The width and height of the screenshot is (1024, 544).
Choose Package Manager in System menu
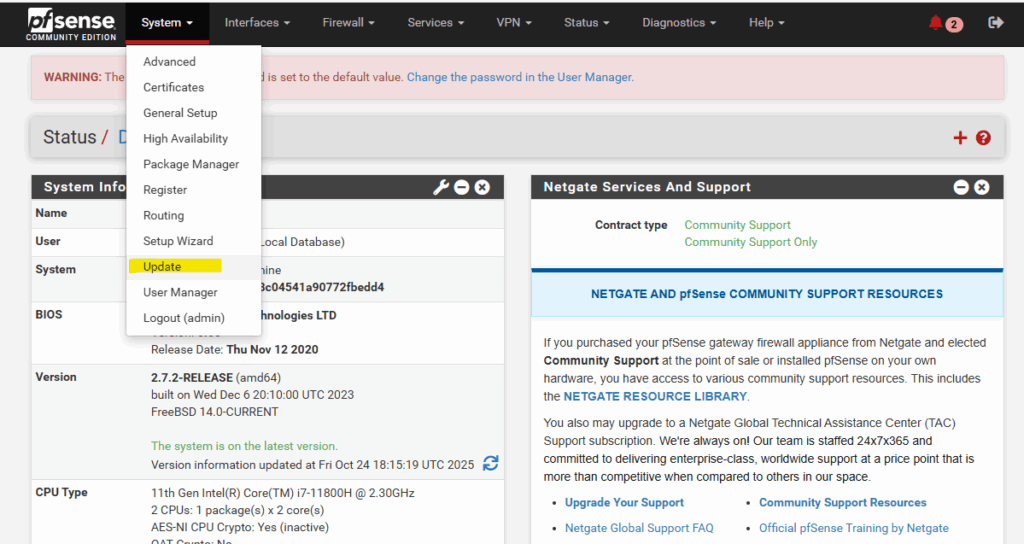tap(191, 164)
